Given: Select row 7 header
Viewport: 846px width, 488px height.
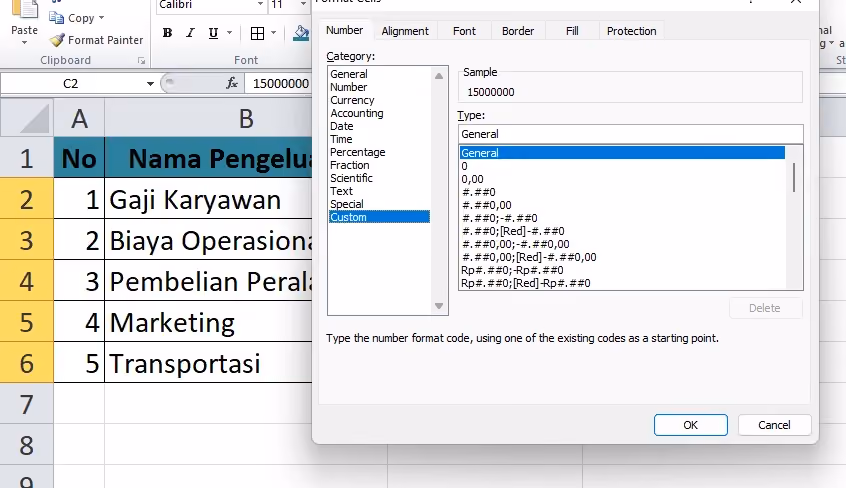Looking at the screenshot, I should coord(26,404).
